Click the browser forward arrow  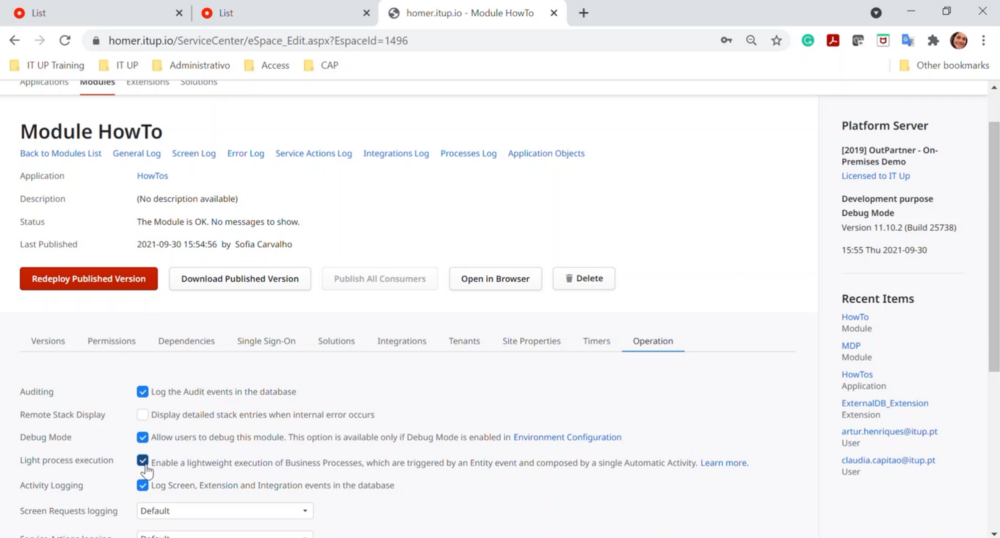(x=40, y=40)
